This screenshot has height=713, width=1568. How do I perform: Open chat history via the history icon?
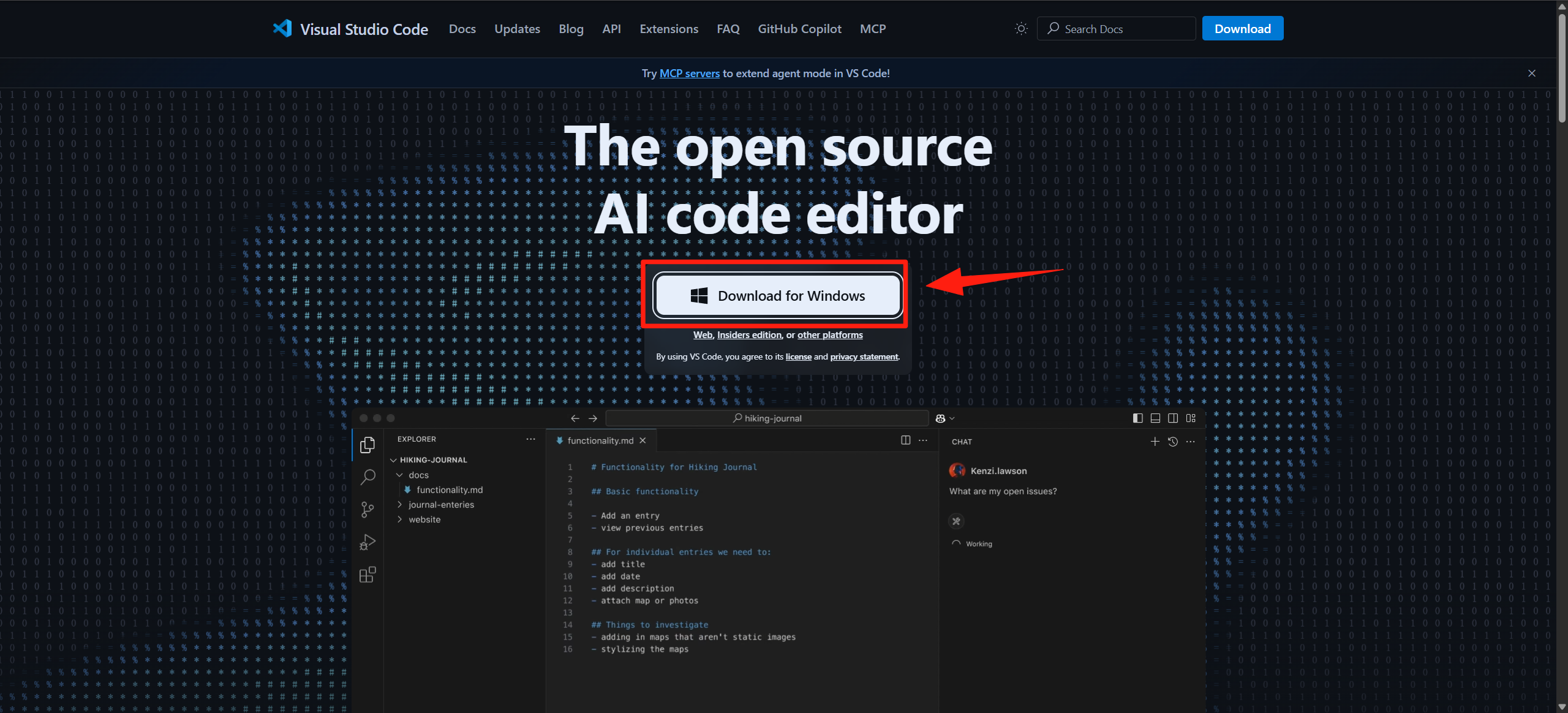1173,441
